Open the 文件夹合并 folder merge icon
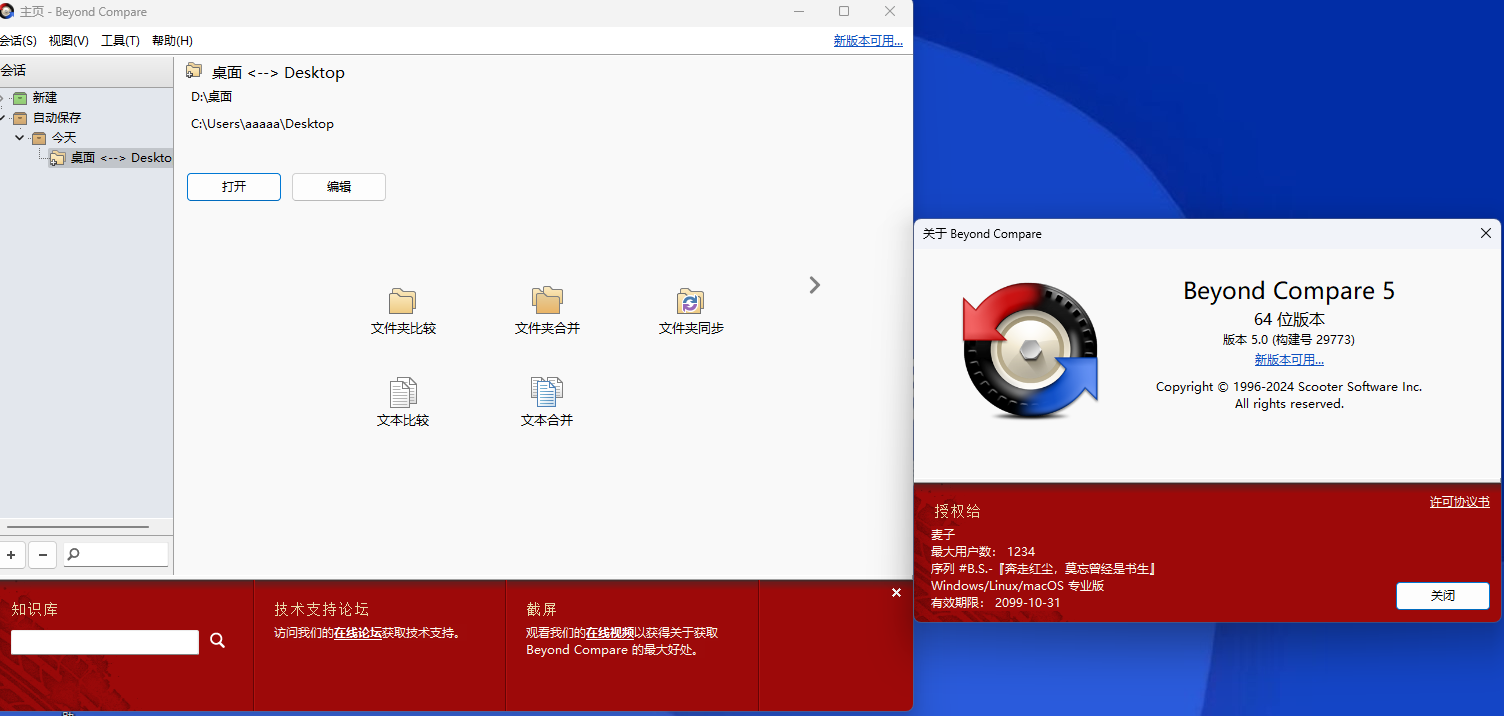The width and height of the screenshot is (1504, 716). [547, 300]
